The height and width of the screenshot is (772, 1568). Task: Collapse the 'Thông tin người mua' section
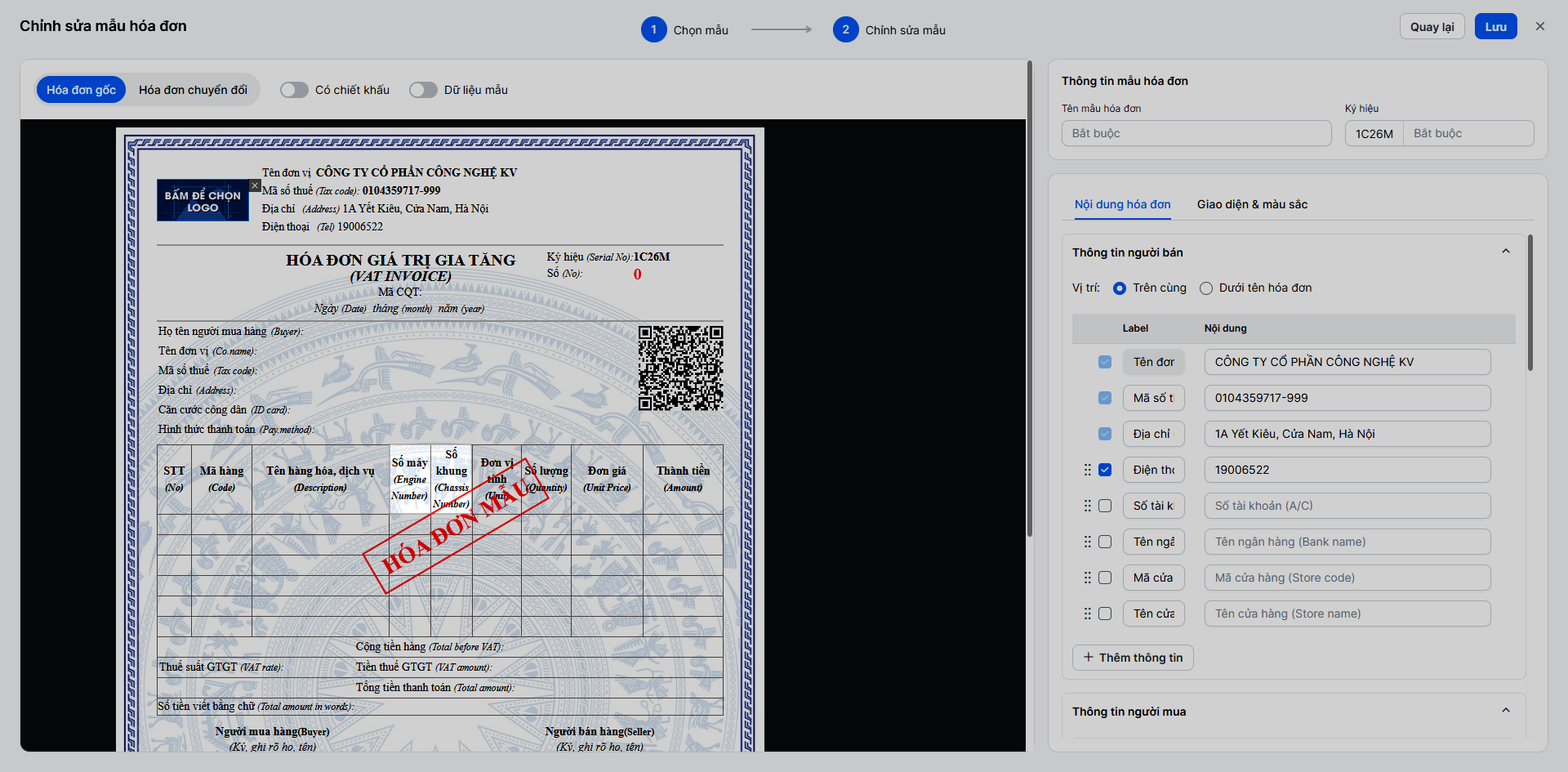click(1506, 711)
